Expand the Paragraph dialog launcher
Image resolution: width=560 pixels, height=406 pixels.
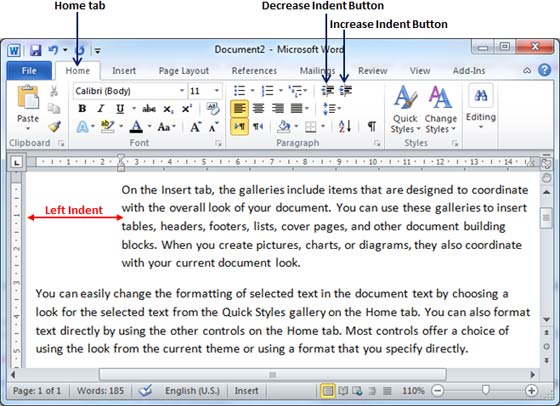coord(377,143)
